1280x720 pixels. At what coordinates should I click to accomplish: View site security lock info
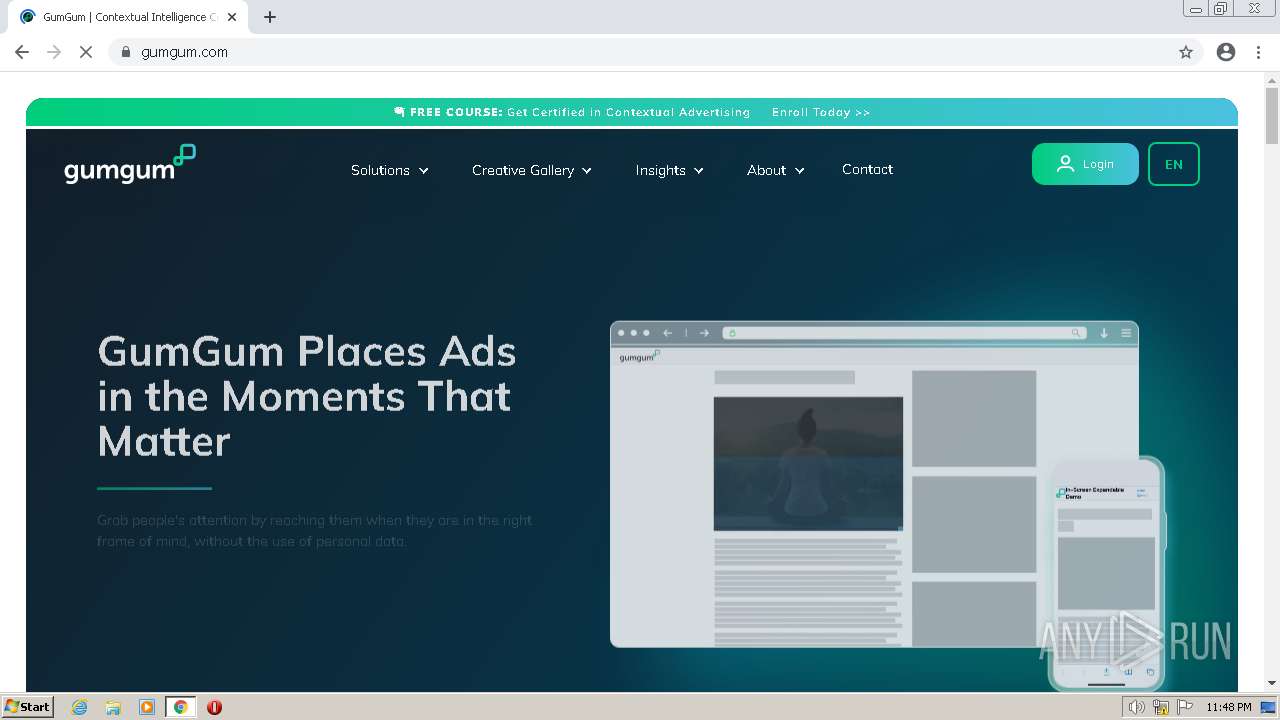click(126, 52)
